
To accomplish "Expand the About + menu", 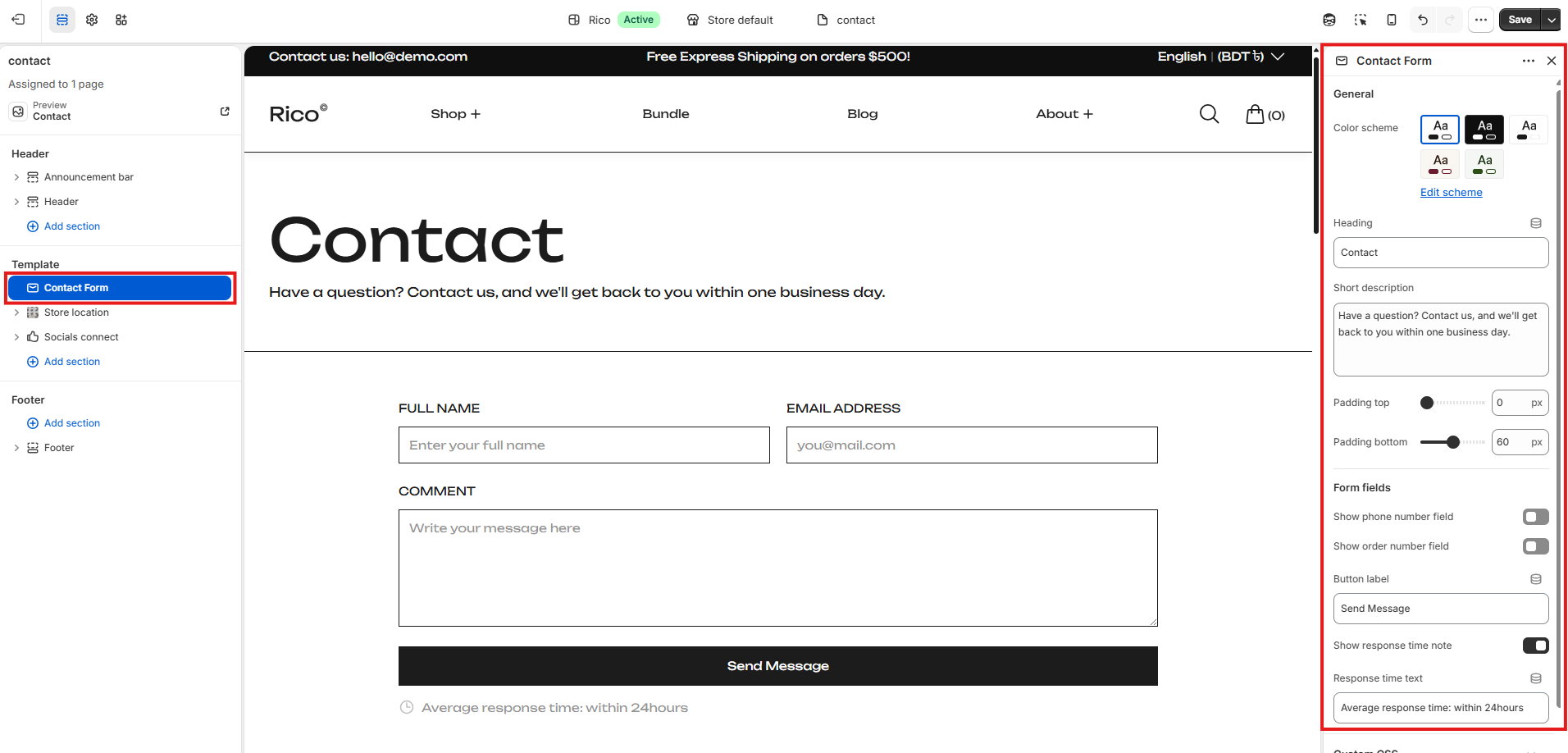I will point(1064,114).
